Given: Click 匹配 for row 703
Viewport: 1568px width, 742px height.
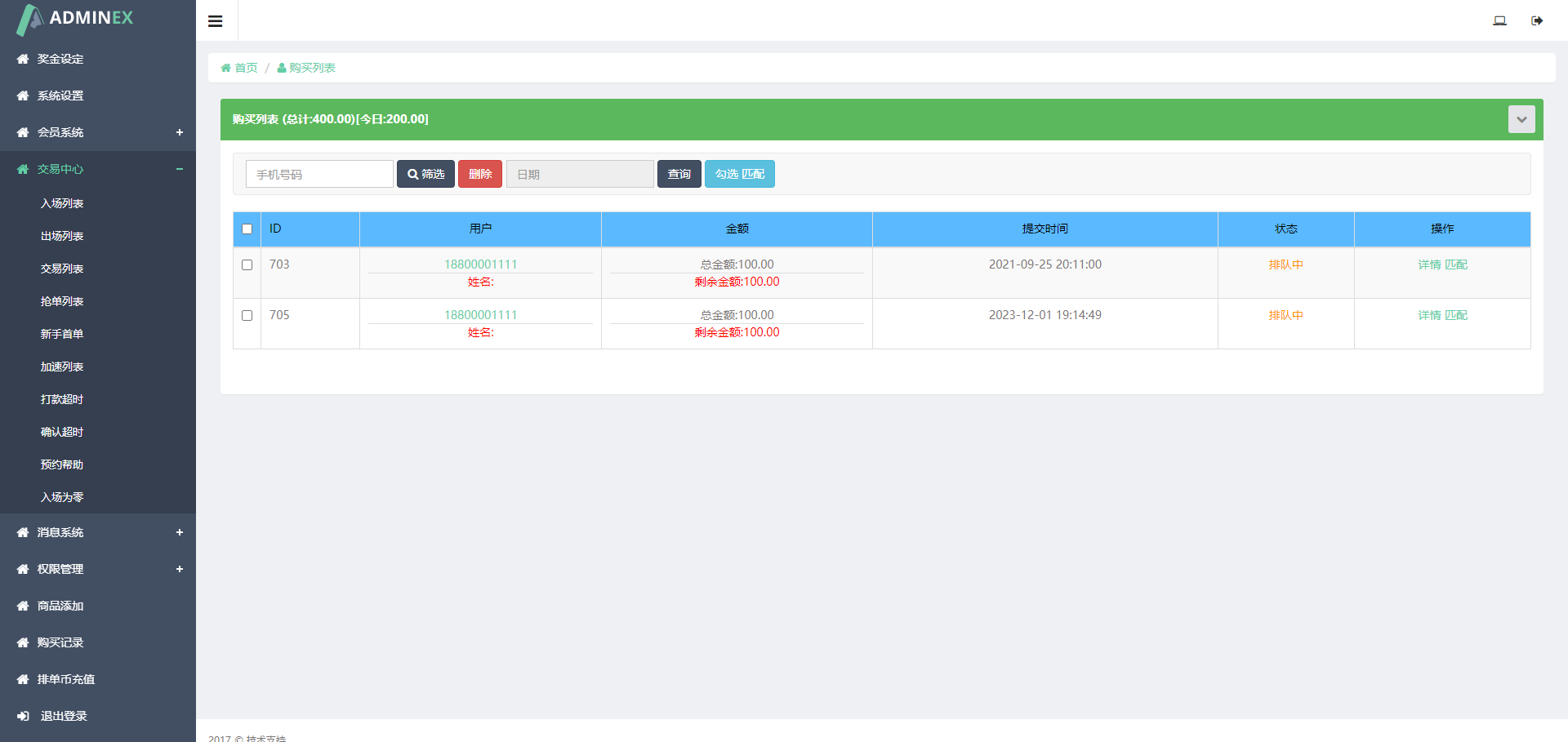Looking at the screenshot, I should pos(1456,264).
